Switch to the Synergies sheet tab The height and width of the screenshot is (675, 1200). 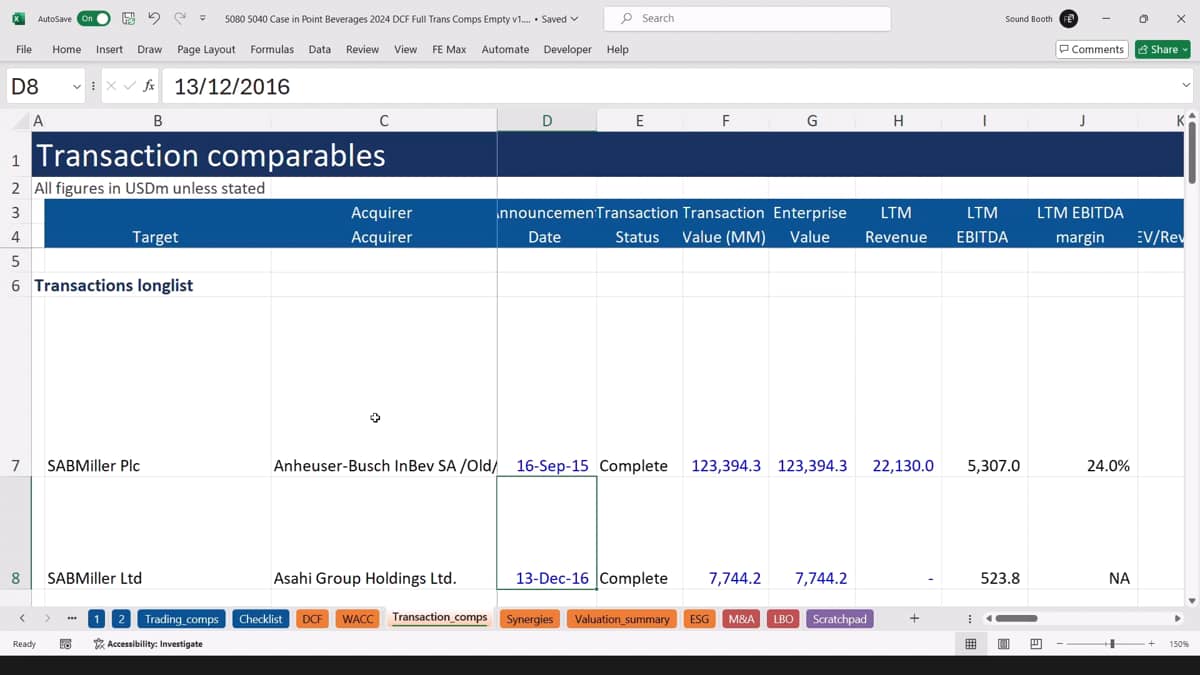[x=530, y=619]
